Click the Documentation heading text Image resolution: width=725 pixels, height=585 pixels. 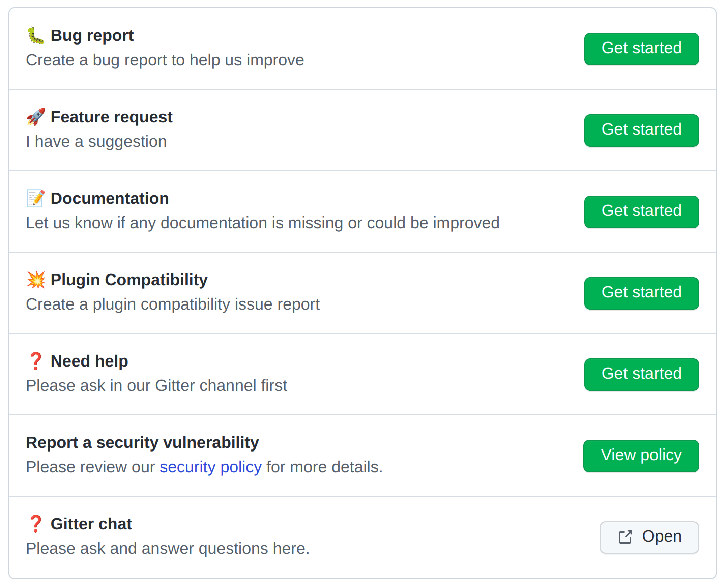point(109,199)
